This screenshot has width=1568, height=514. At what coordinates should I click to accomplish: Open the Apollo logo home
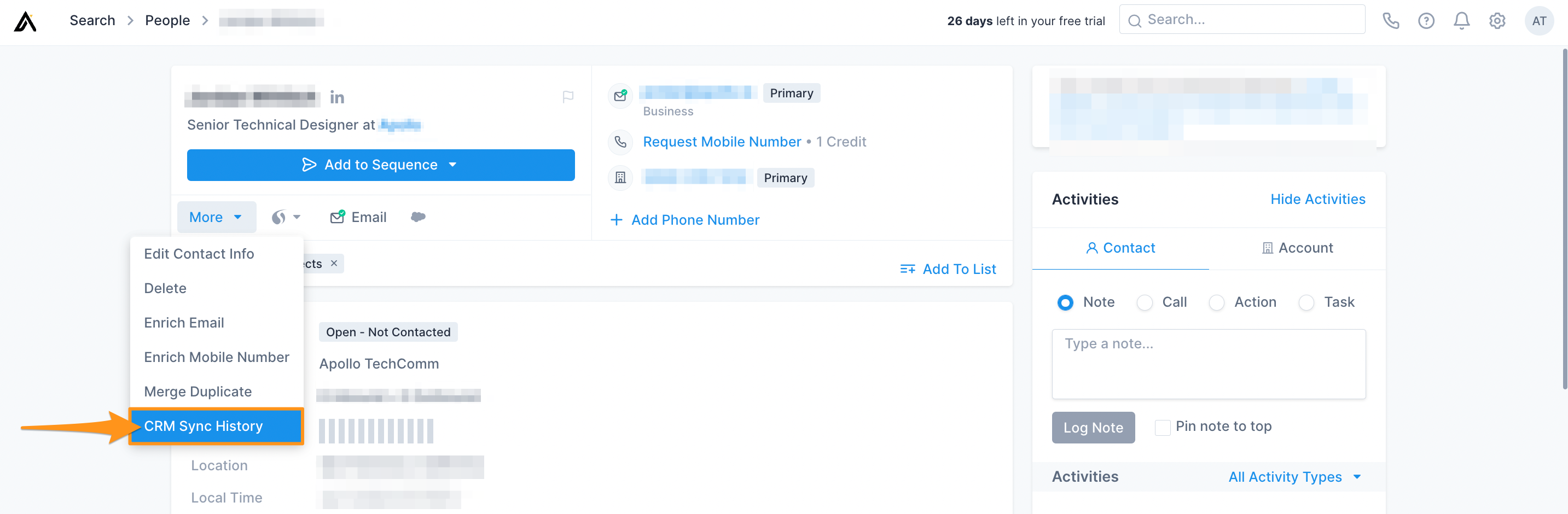coord(25,21)
